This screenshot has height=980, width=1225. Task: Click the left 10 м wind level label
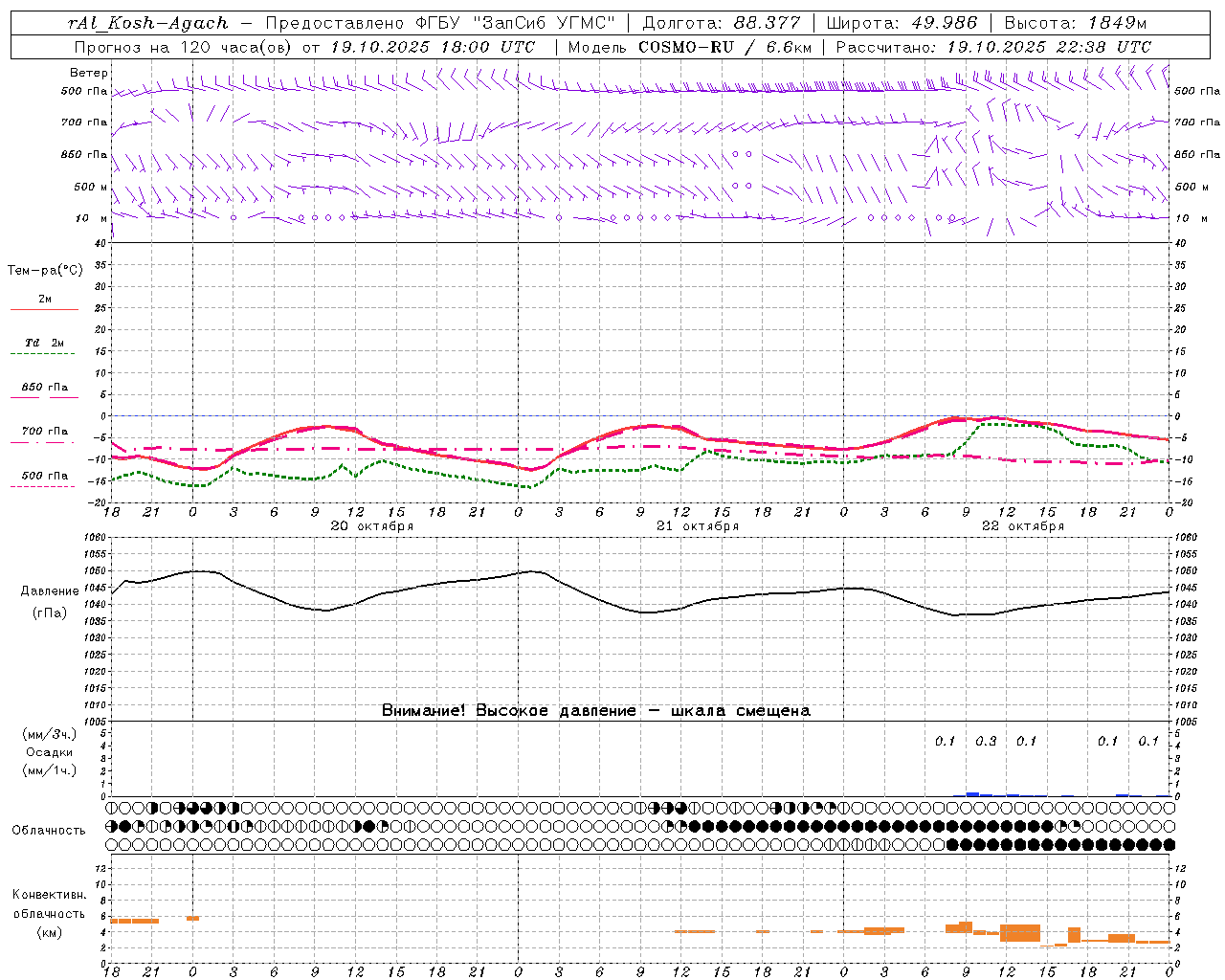92,218
